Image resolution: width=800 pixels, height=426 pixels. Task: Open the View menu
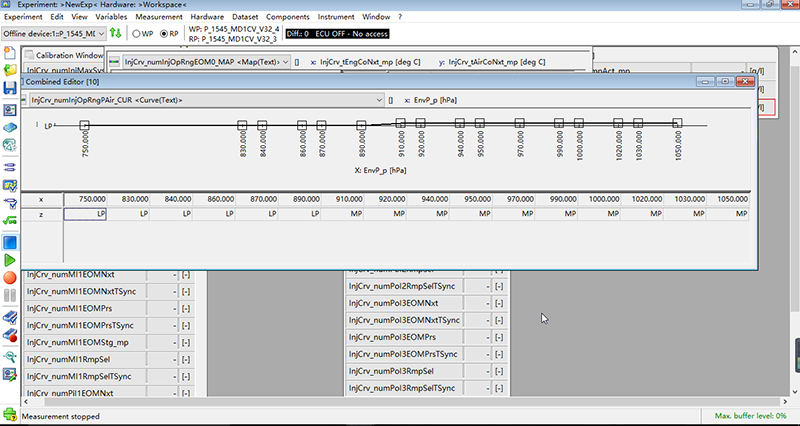(x=79, y=17)
